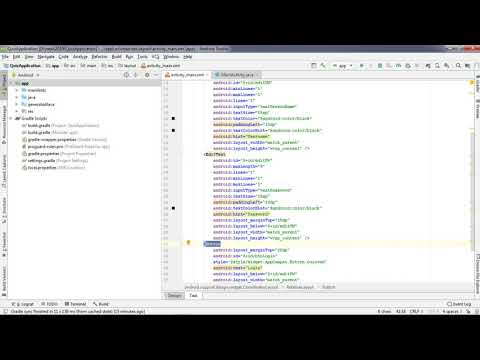Open the View menu

tap(29, 57)
